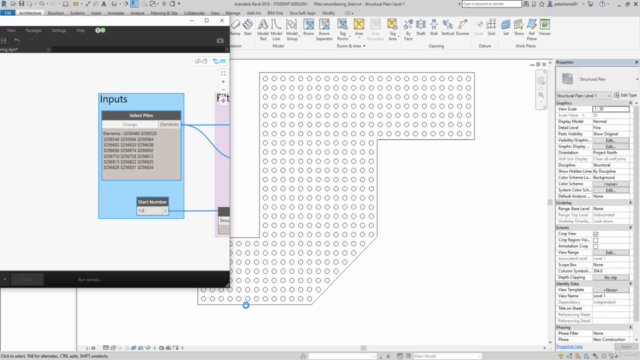This screenshot has height=360, width=640.
Task: Toggle Annotation Crop checkbox
Action: pyautogui.click(x=596, y=247)
